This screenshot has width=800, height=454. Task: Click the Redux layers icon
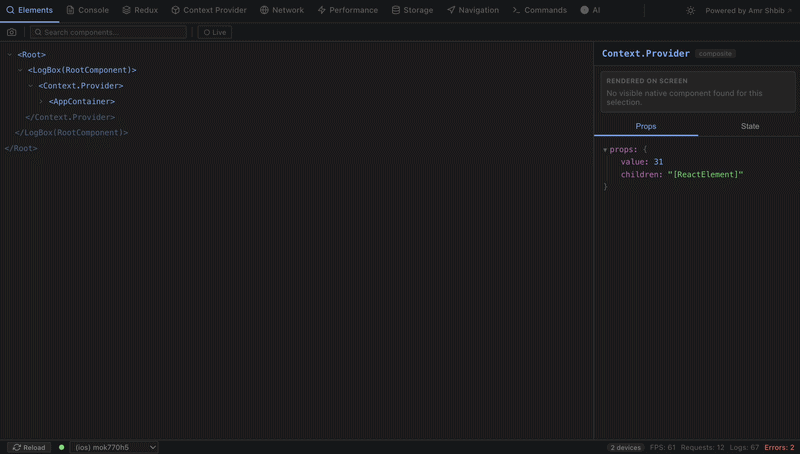pos(127,10)
